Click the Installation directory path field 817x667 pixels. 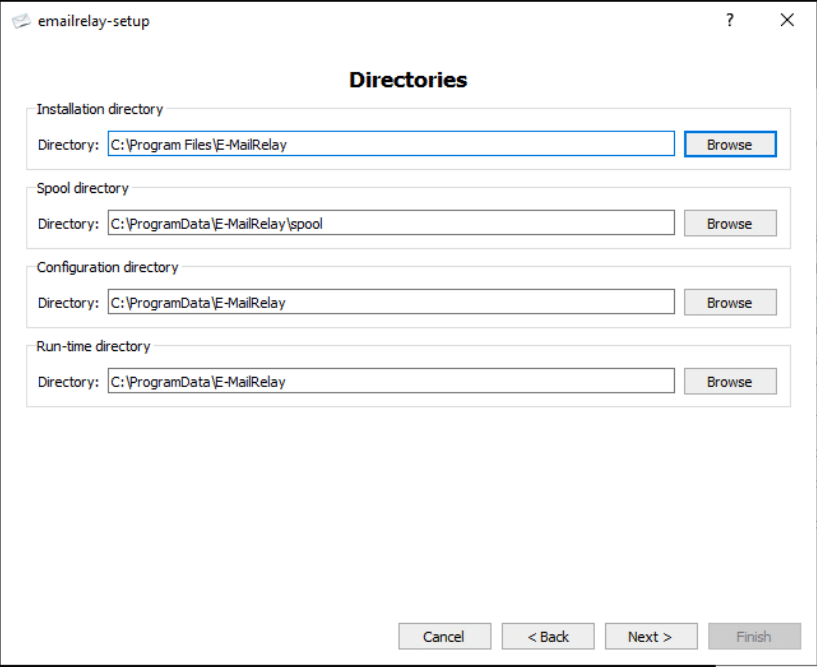click(391, 144)
